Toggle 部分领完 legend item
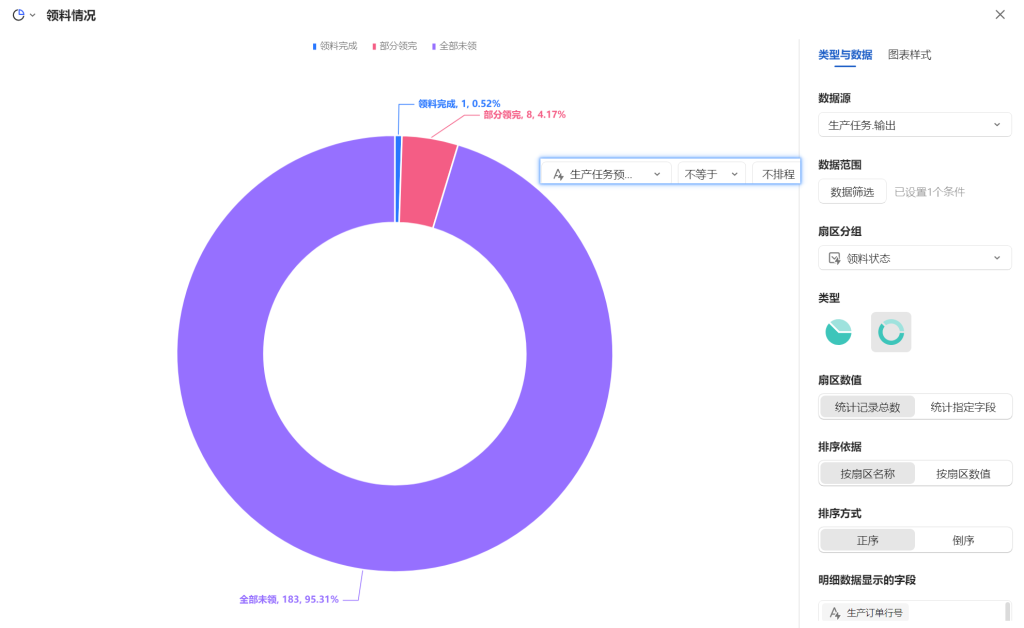The width and height of the screenshot is (1024, 628). click(x=394, y=46)
